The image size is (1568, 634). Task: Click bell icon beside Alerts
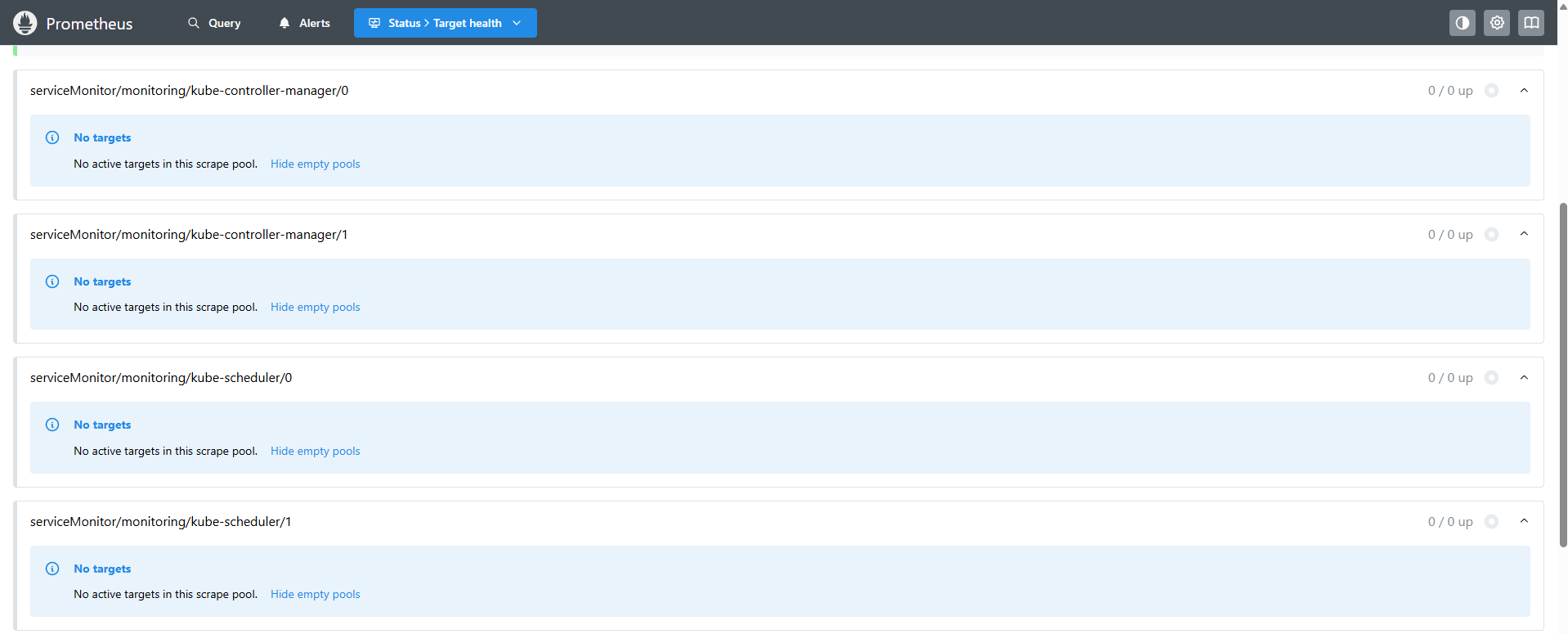284,23
